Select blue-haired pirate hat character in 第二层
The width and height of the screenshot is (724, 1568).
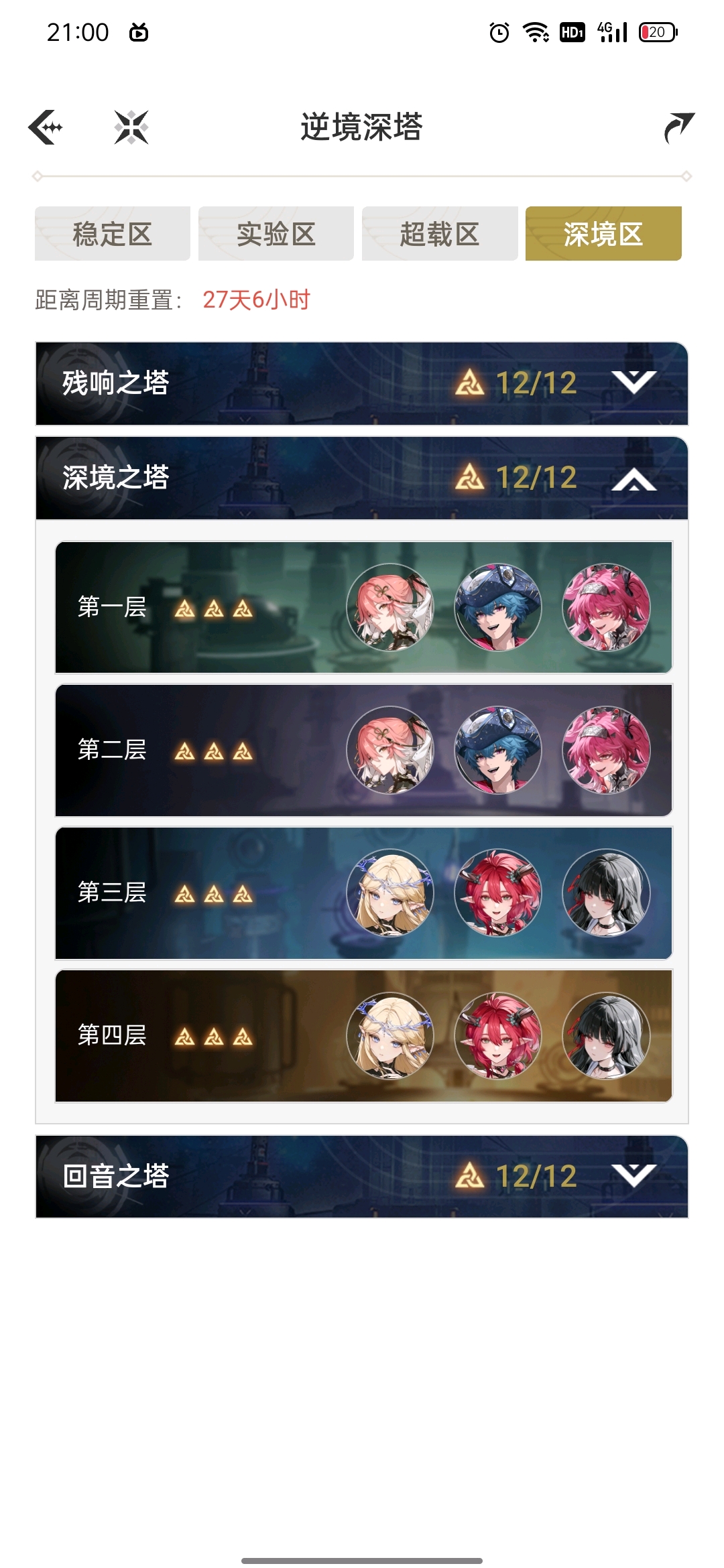tap(498, 750)
